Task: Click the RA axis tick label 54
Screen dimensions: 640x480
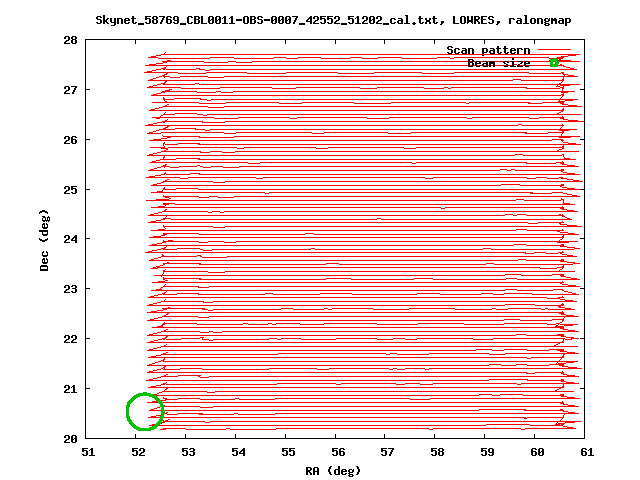Action: click(x=238, y=452)
